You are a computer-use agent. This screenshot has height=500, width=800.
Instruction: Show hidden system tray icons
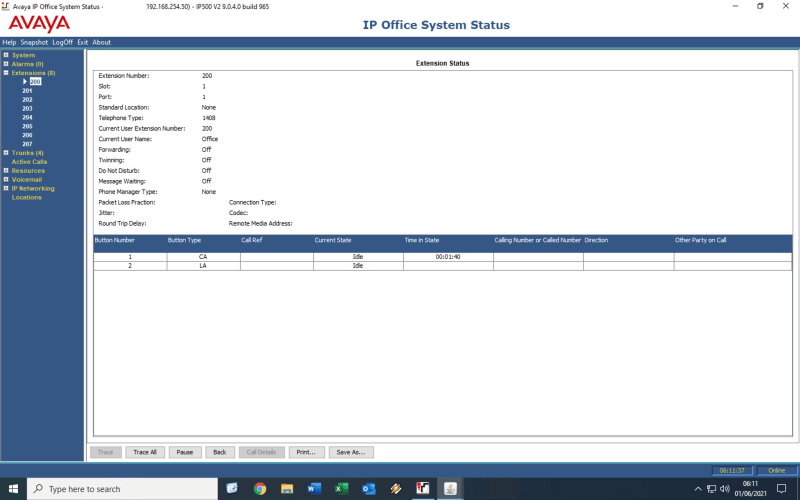tap(698, 489)
